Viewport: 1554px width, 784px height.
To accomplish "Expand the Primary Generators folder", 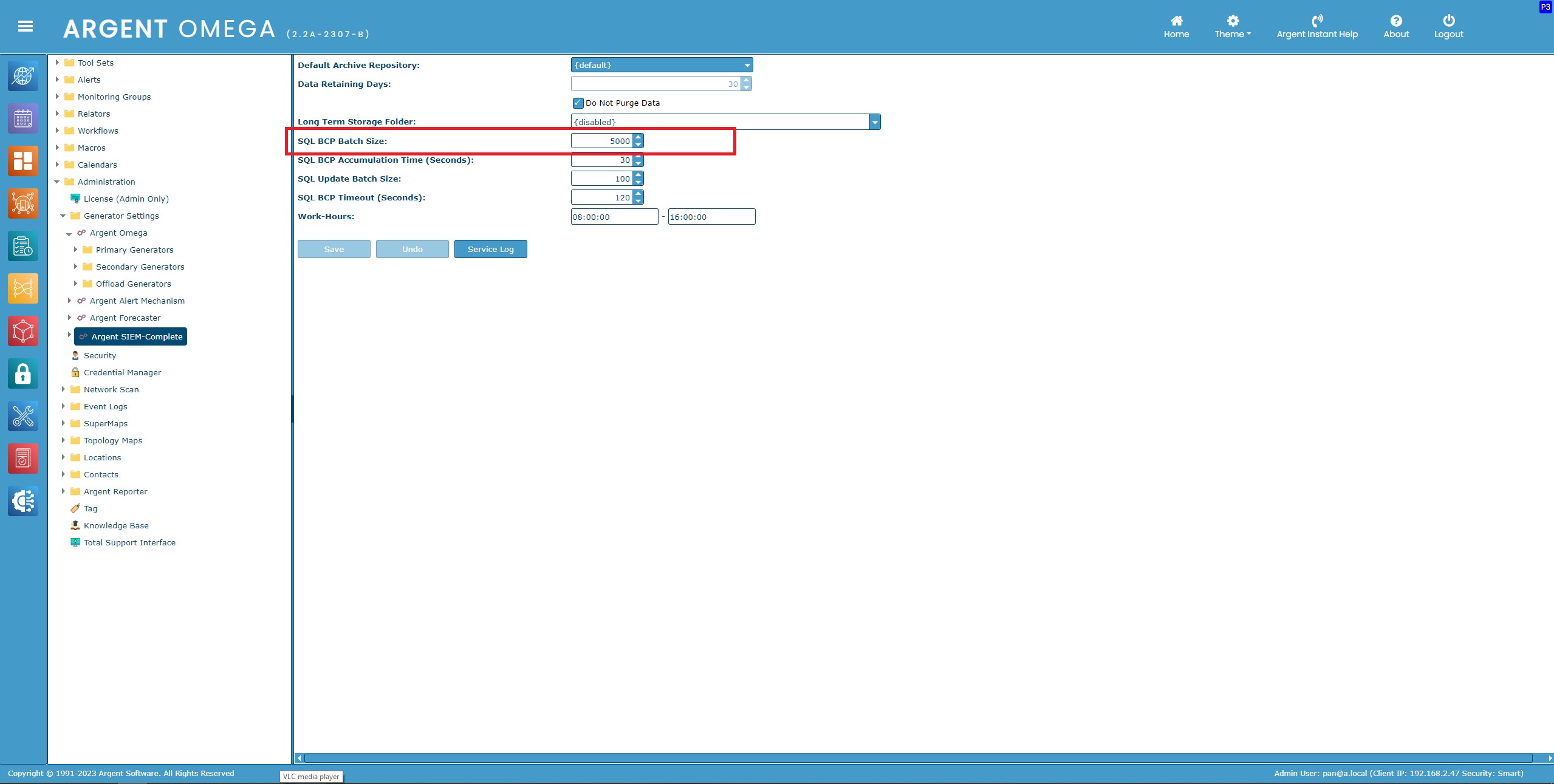I will [75, 250].
